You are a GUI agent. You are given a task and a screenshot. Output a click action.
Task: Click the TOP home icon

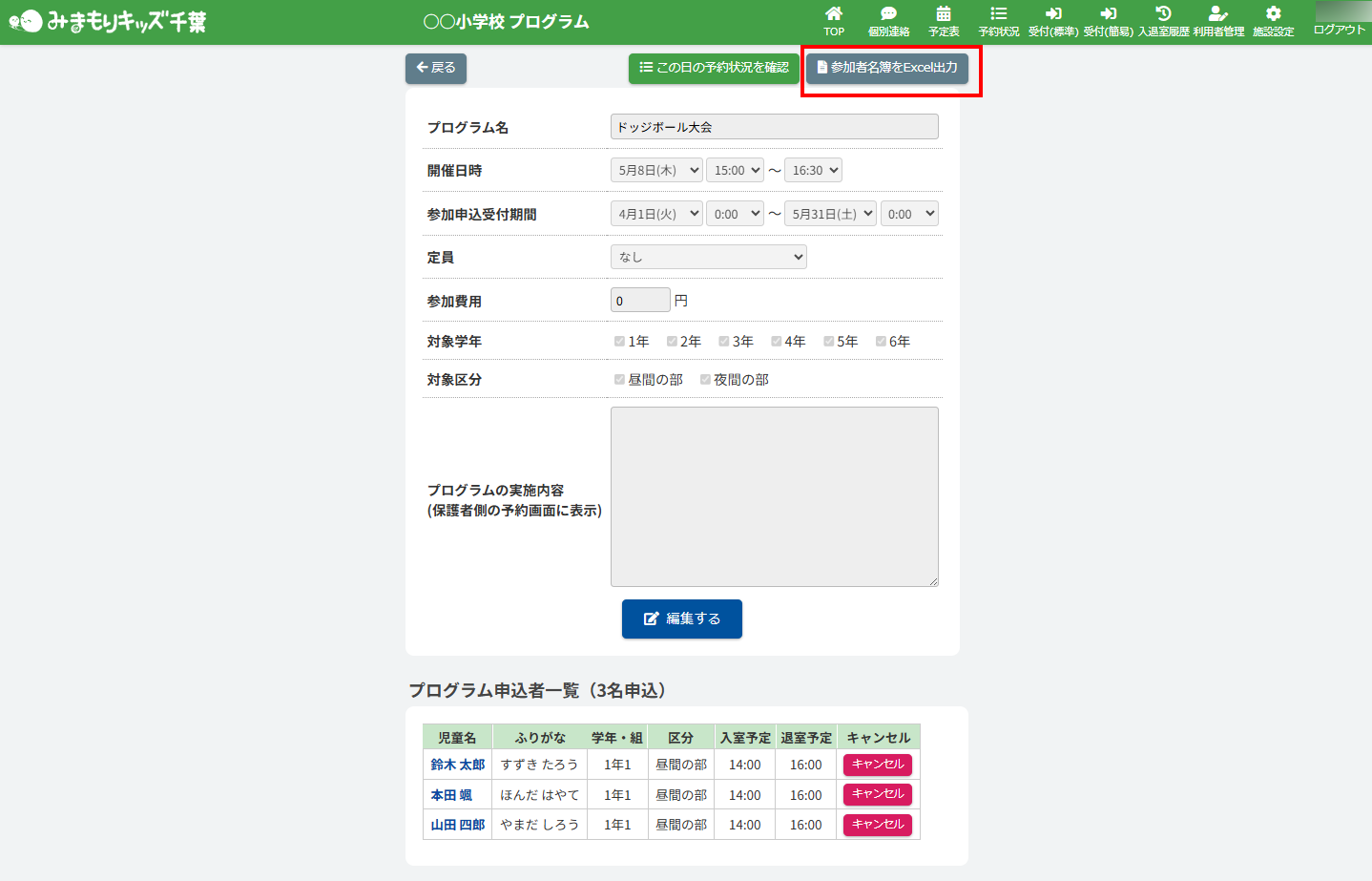click(834, 14)
